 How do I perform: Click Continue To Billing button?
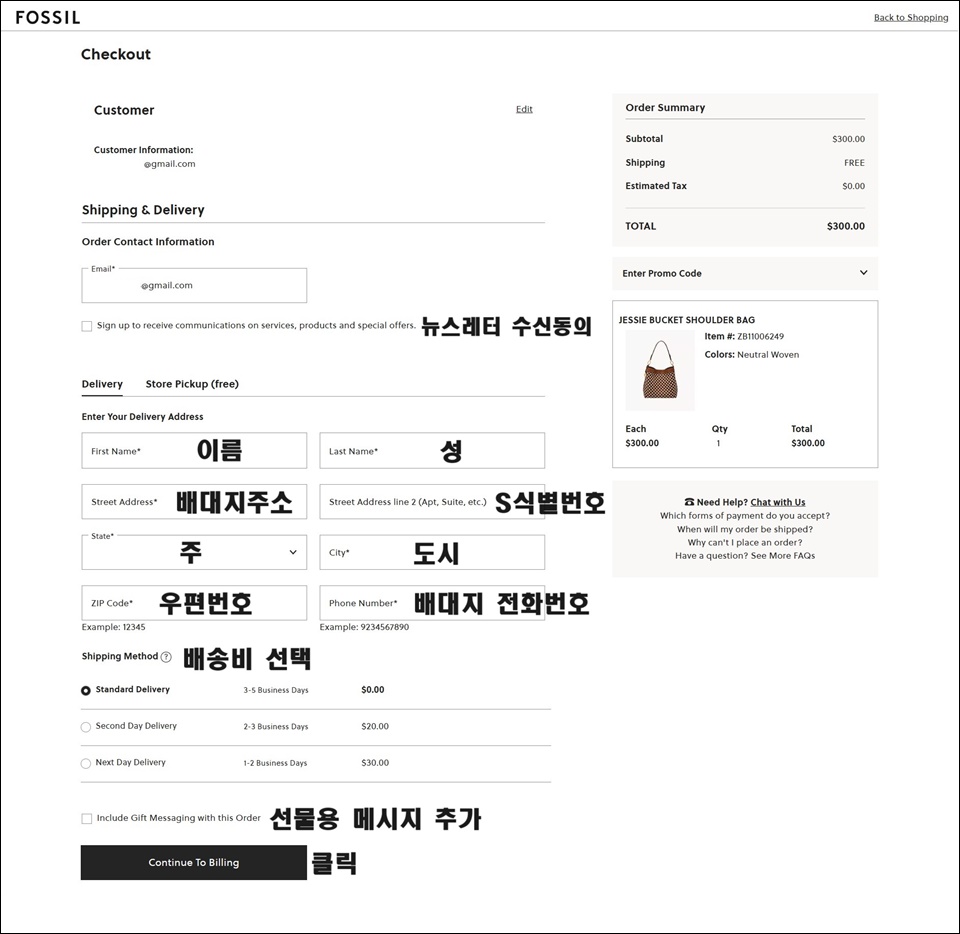coord(193,862)
